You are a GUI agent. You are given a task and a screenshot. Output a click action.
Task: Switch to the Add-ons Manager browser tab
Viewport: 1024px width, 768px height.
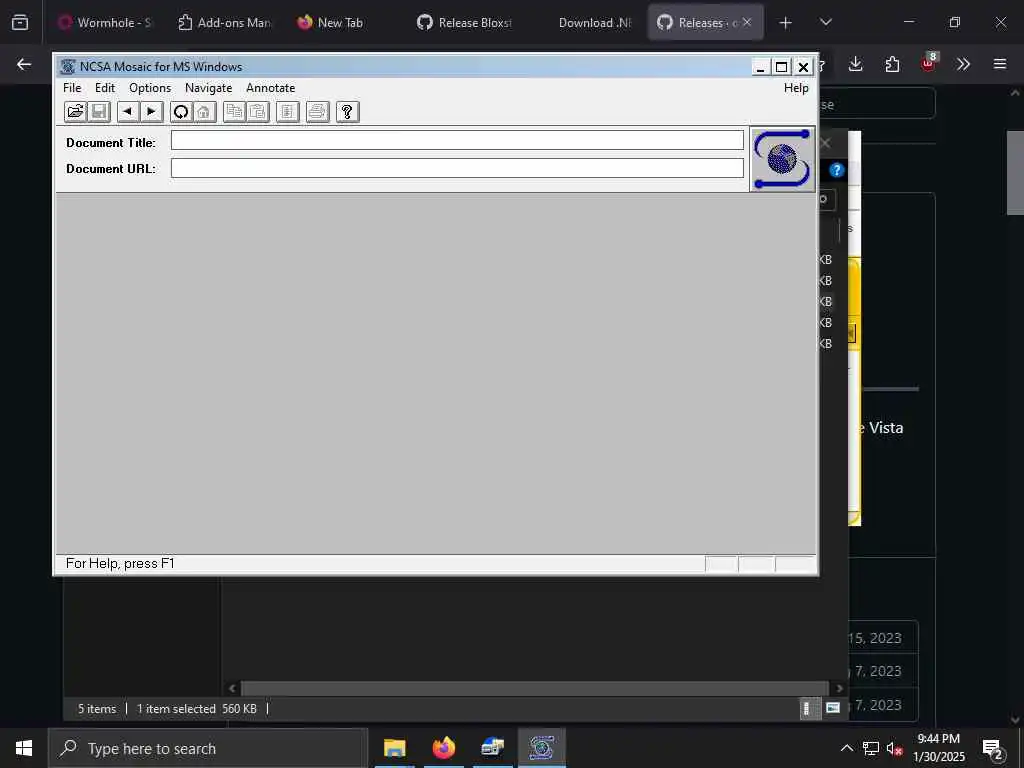(225, 22)
